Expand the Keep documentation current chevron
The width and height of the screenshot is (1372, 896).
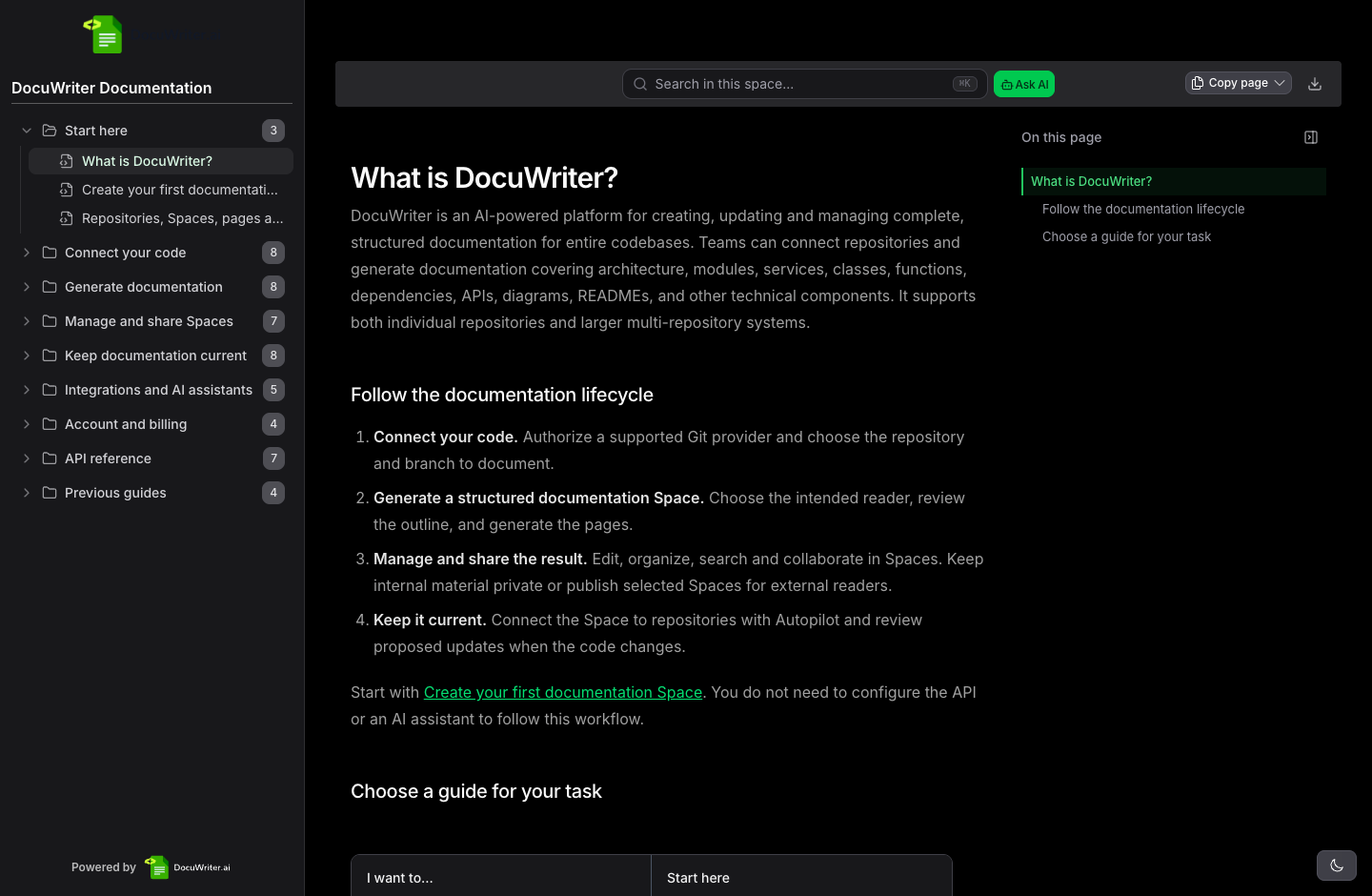[x=27, y=356]
